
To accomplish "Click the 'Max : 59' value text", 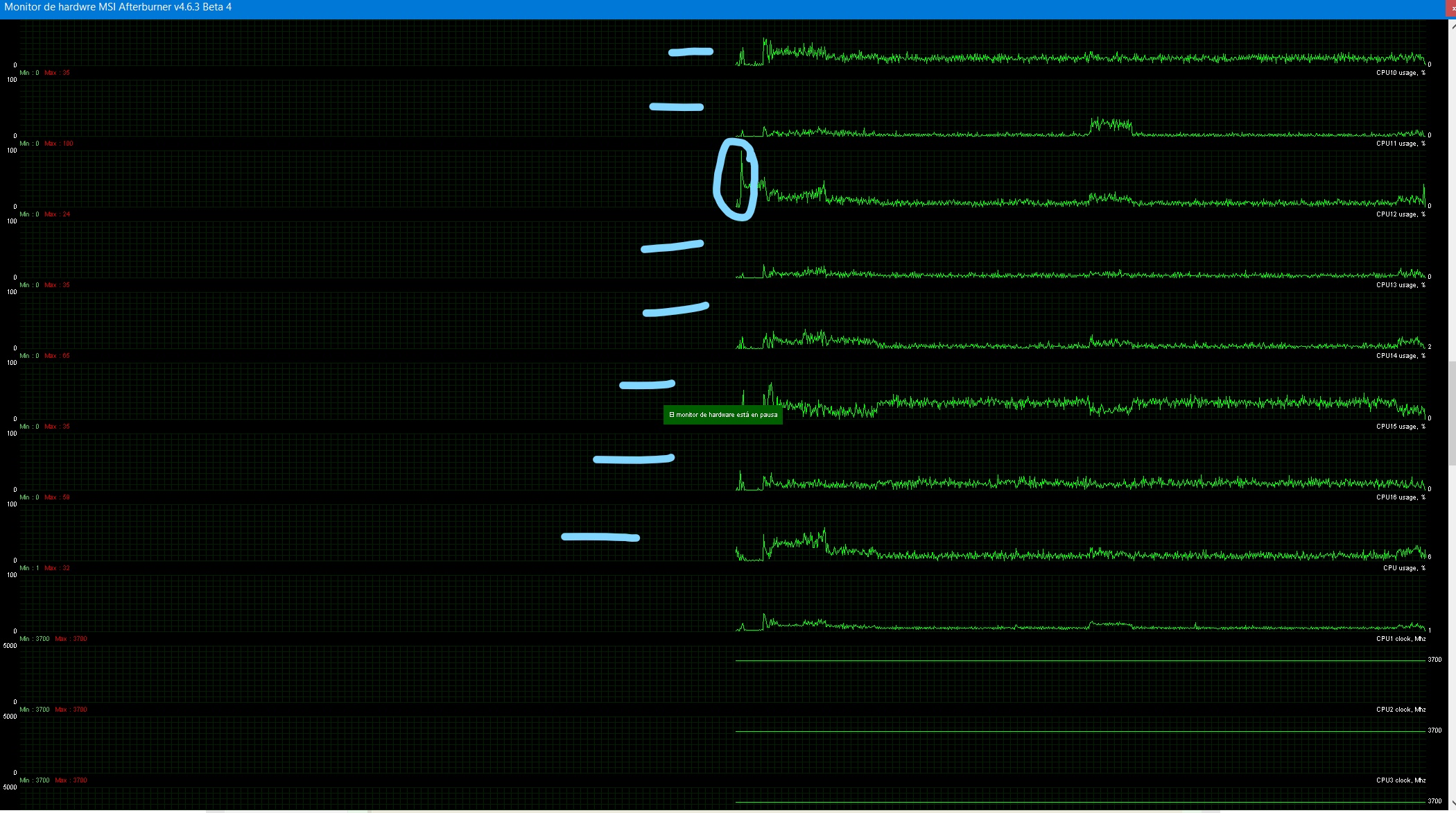I will pos(58,497).
